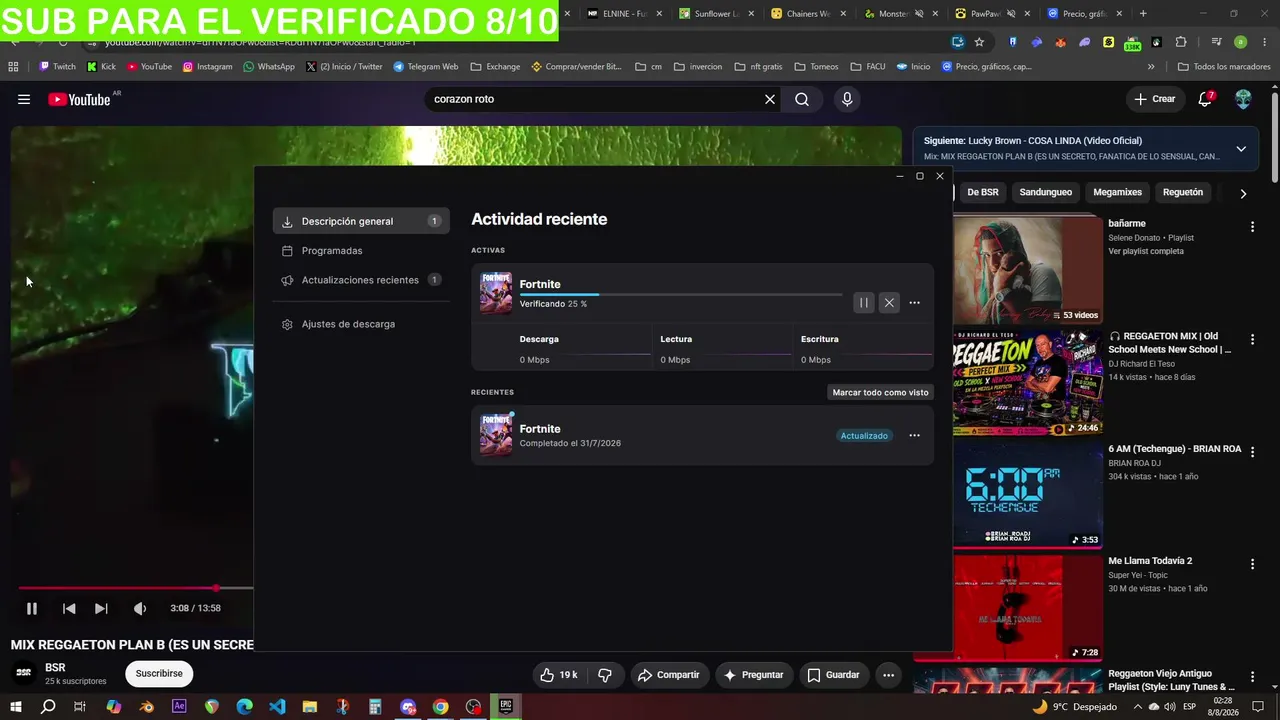Viewport: 1280px width, 720px height.
Task: Open the inversion bookmarks folder
Action: pyautogui.click(x=698, y=67)
